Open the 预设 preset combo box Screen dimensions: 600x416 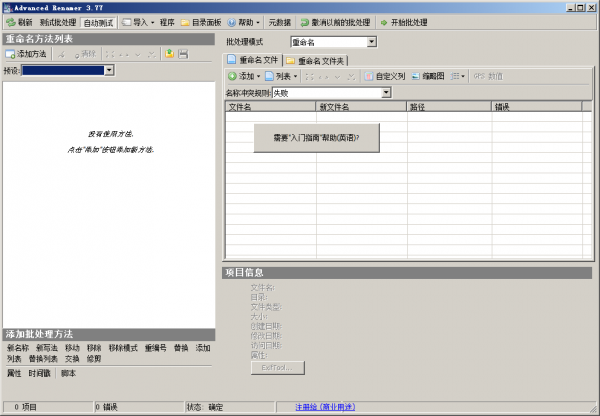coord(68,70)
